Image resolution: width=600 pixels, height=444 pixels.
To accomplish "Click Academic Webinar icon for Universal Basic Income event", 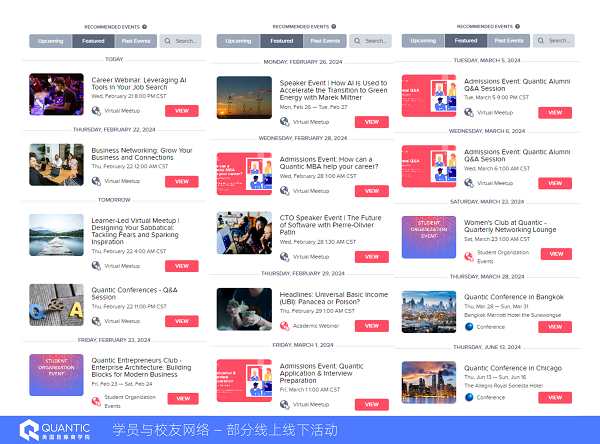I will (284, 326).
